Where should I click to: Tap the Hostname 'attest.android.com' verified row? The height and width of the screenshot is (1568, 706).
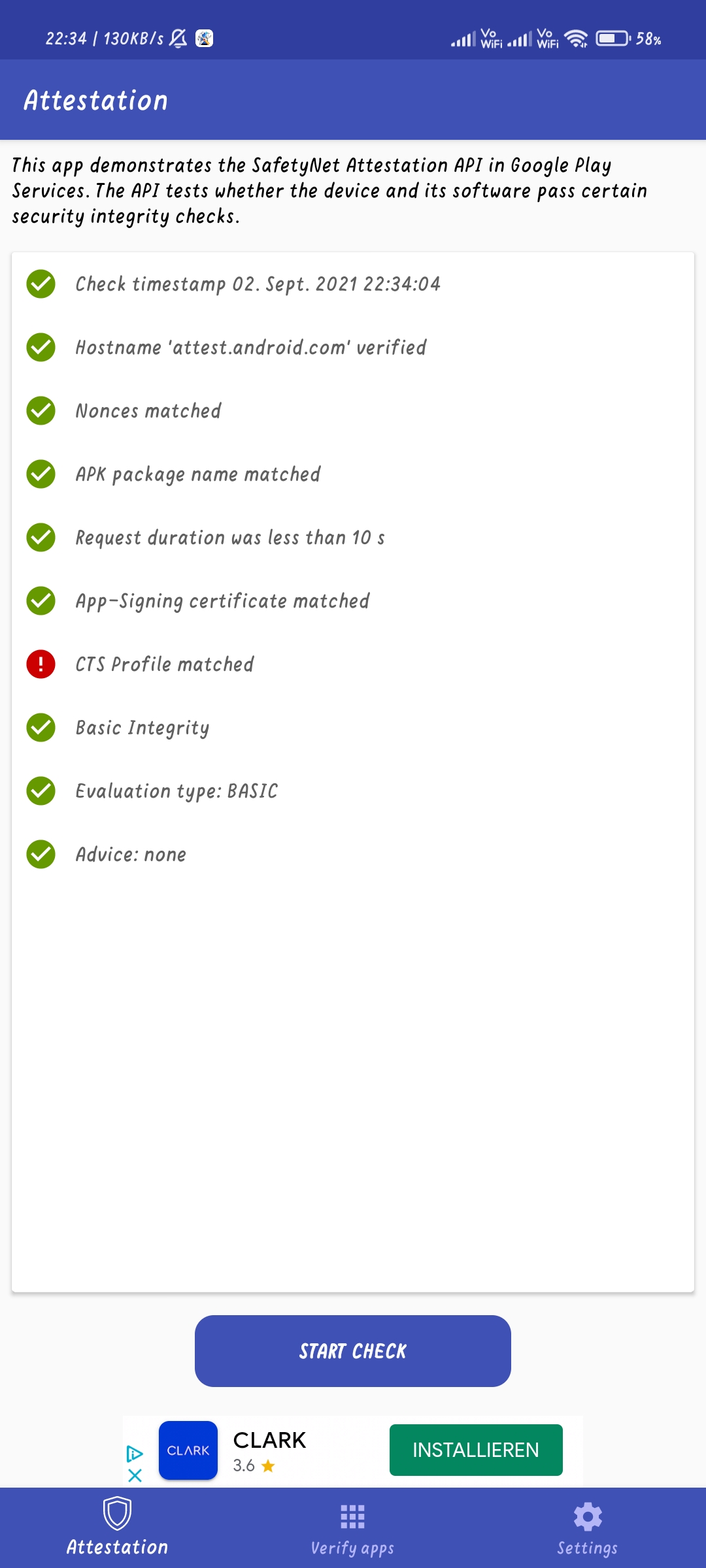coord(353,348)
